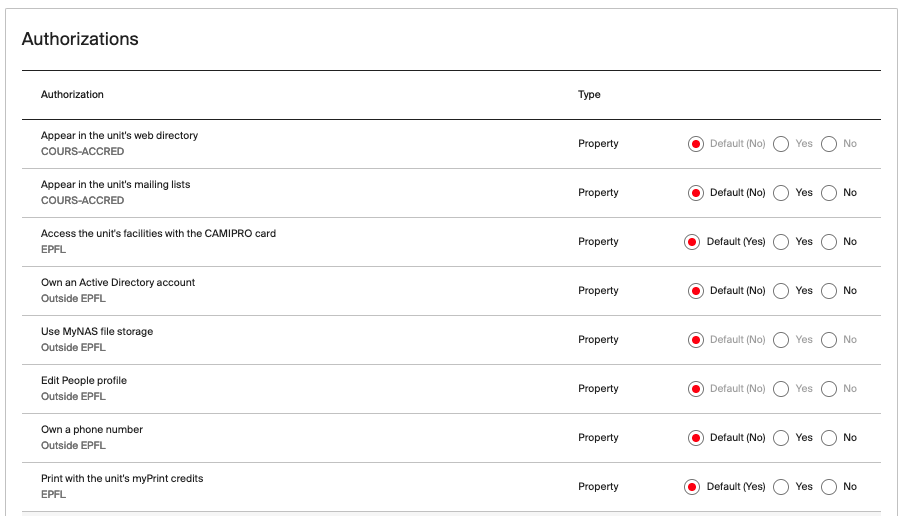The width and height of the screenshot is (901, 516).
Task: Choose No for Own an Active Directory account
Action: 829,291
